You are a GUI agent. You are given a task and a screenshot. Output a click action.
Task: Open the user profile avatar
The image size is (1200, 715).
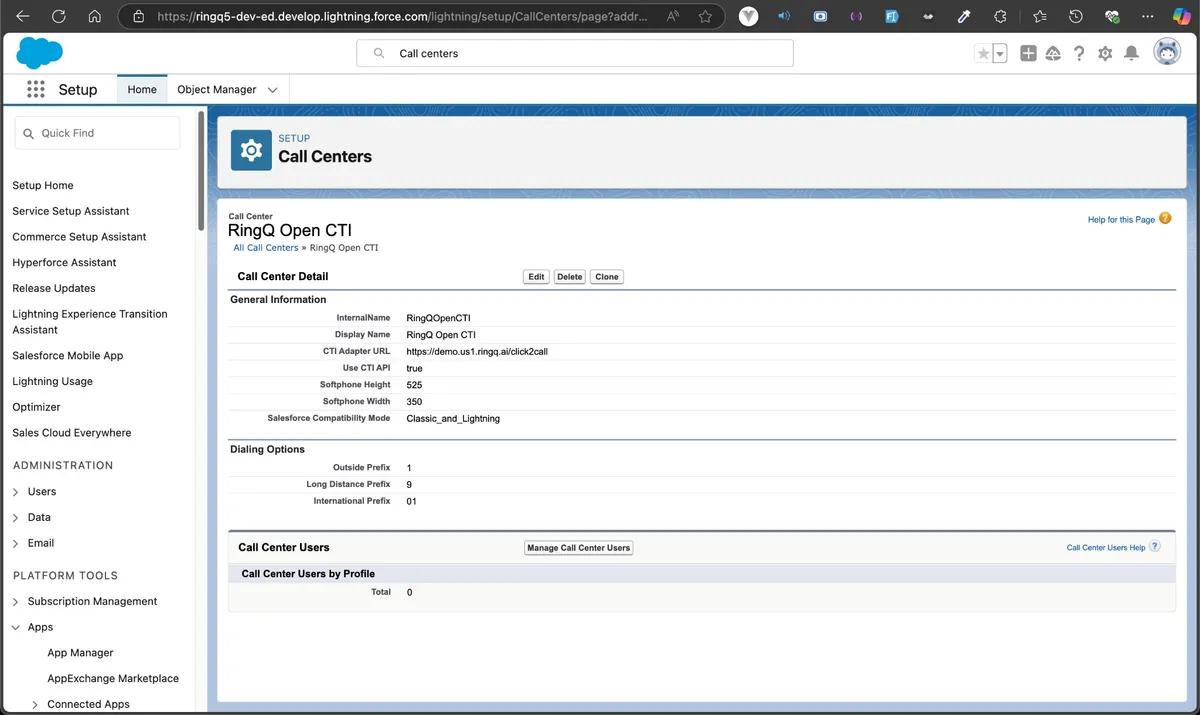1167,52
